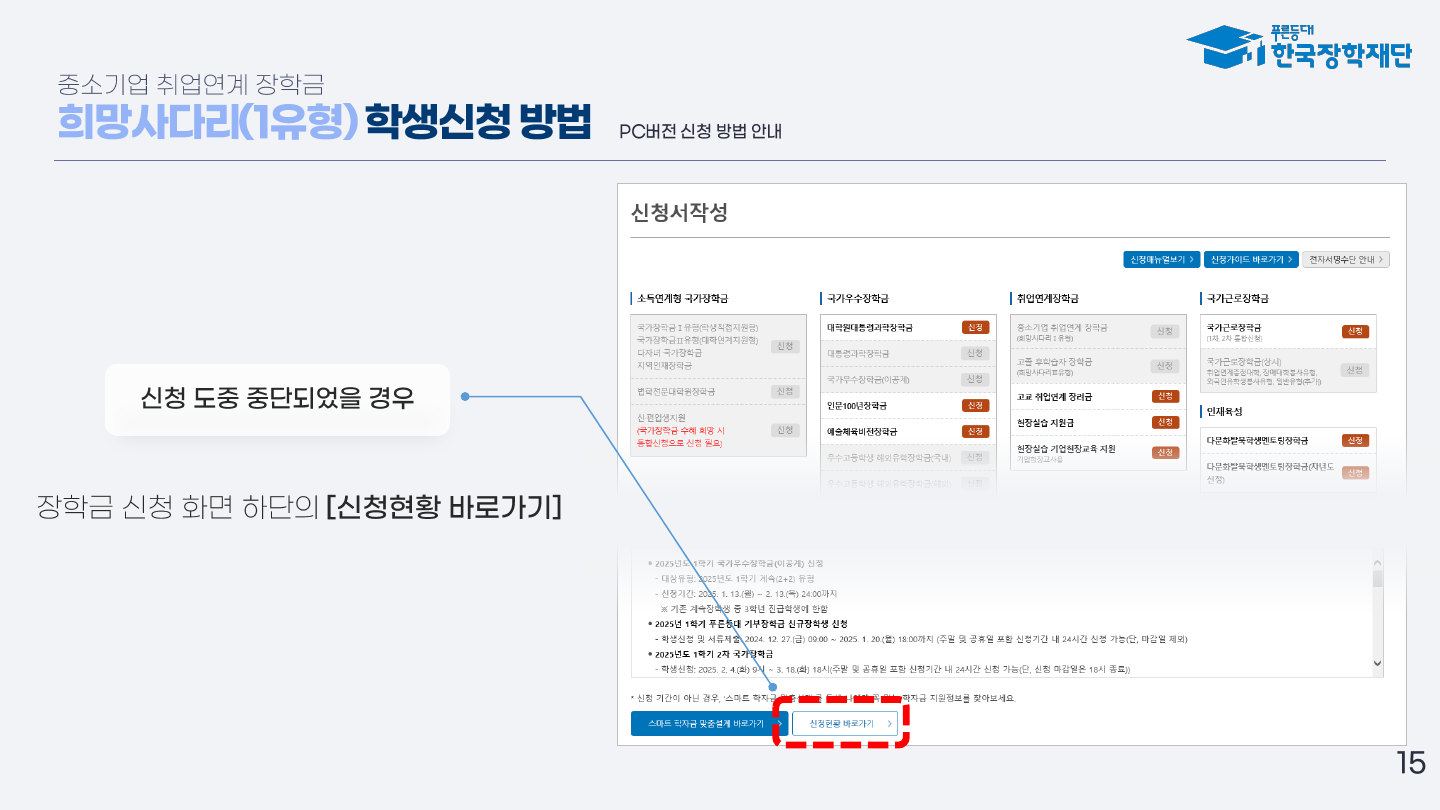Open 신청가이드 바로가기 button

[x=1250, y=259]
